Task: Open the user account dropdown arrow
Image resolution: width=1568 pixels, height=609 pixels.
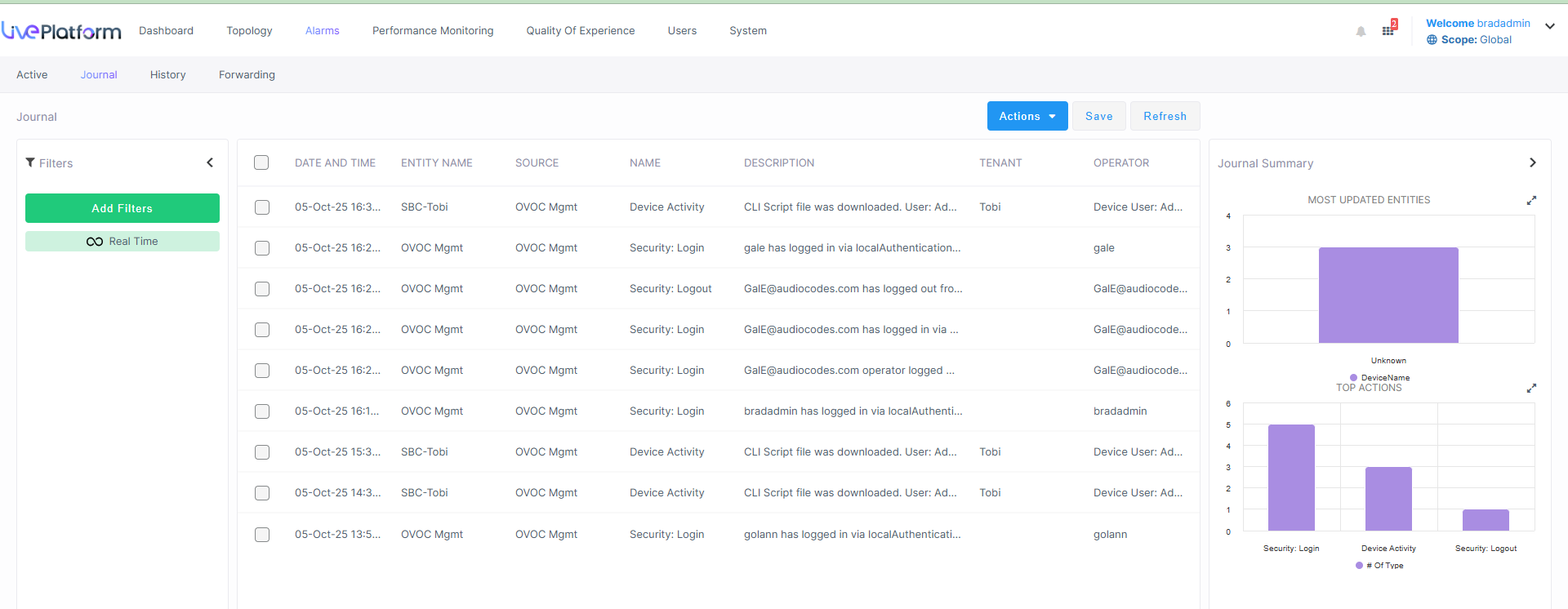Action: coord(1549,26)
